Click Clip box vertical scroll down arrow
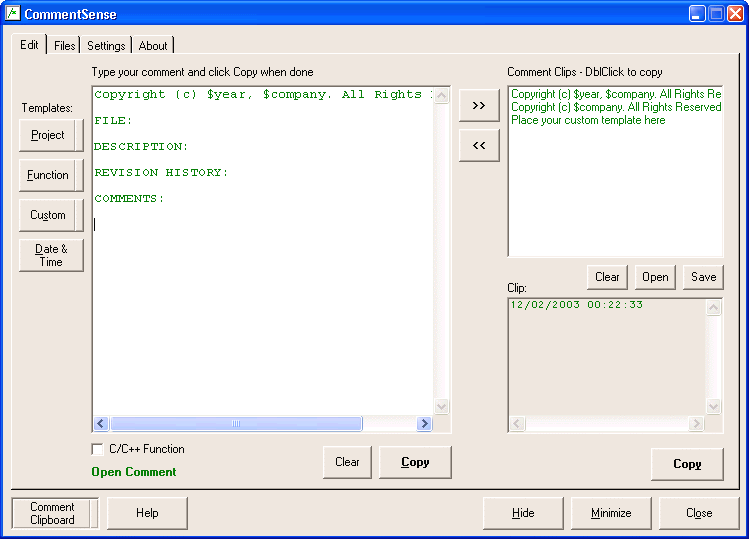This screenshot has height=539, width=749. [x=713, y=407]
